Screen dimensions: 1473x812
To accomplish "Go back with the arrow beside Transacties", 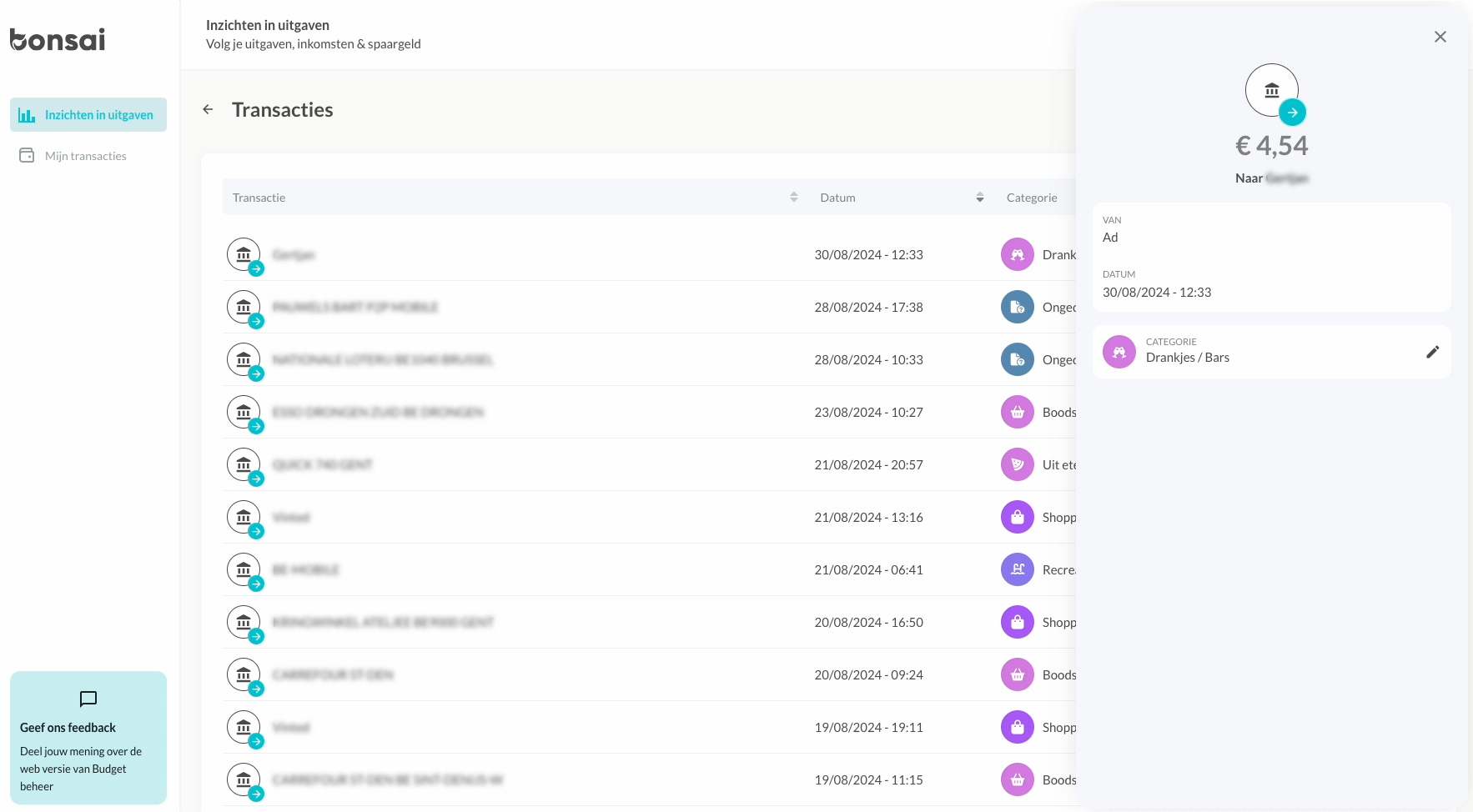I will 209,109.
